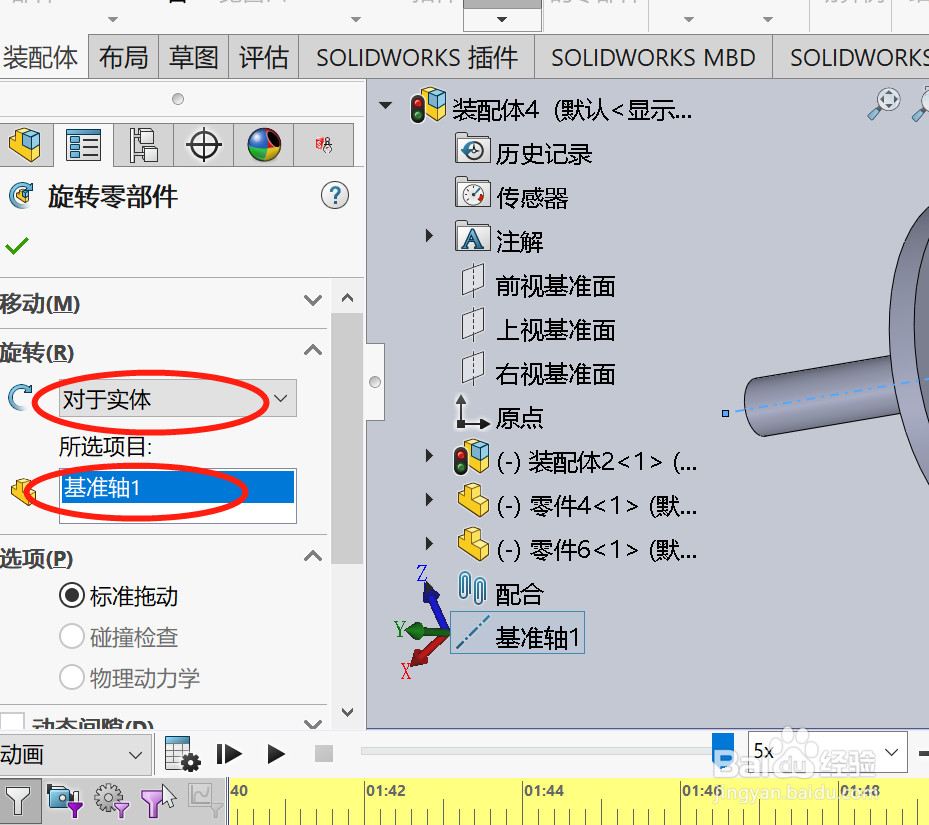This screenshot has height=825, width=929.
Task: Open the 5x playback speed dropdown
Action: [828, 752]
